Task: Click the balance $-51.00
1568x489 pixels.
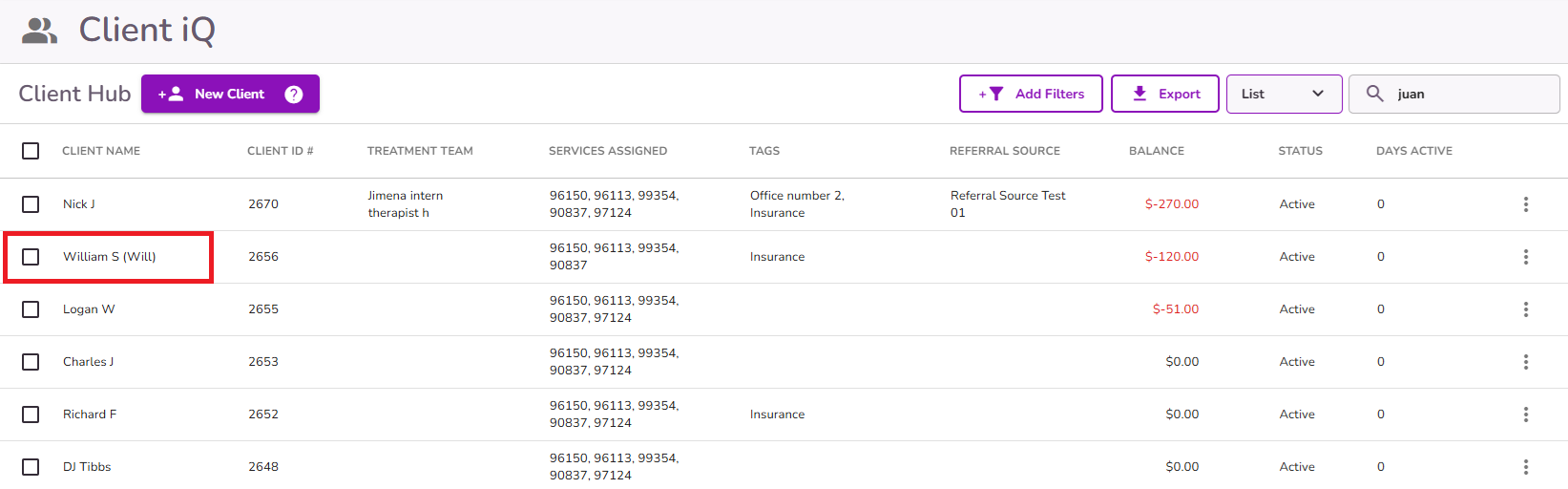Action: pyautogui.click(x=1176, y=309)
